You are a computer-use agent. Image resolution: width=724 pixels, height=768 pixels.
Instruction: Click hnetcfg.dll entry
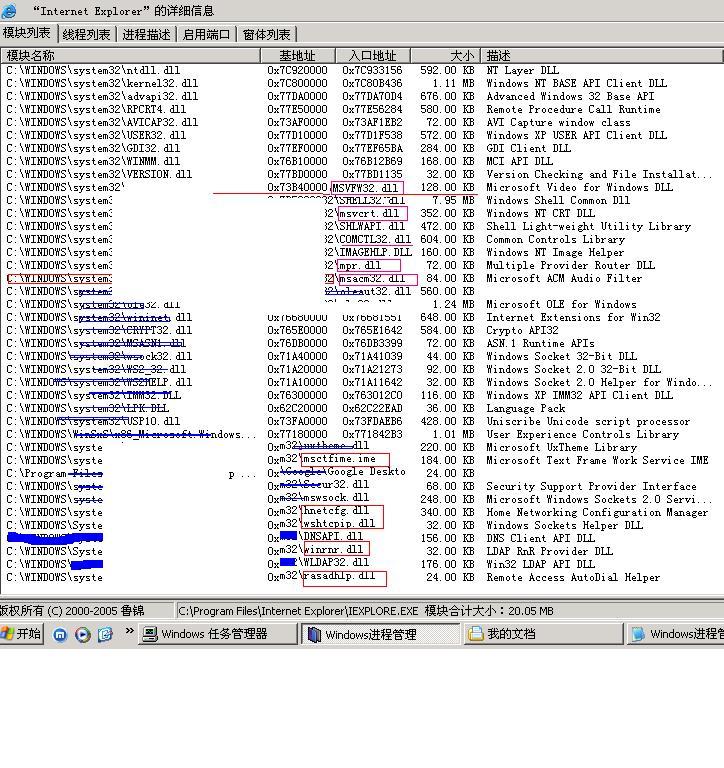pos(336,510)
